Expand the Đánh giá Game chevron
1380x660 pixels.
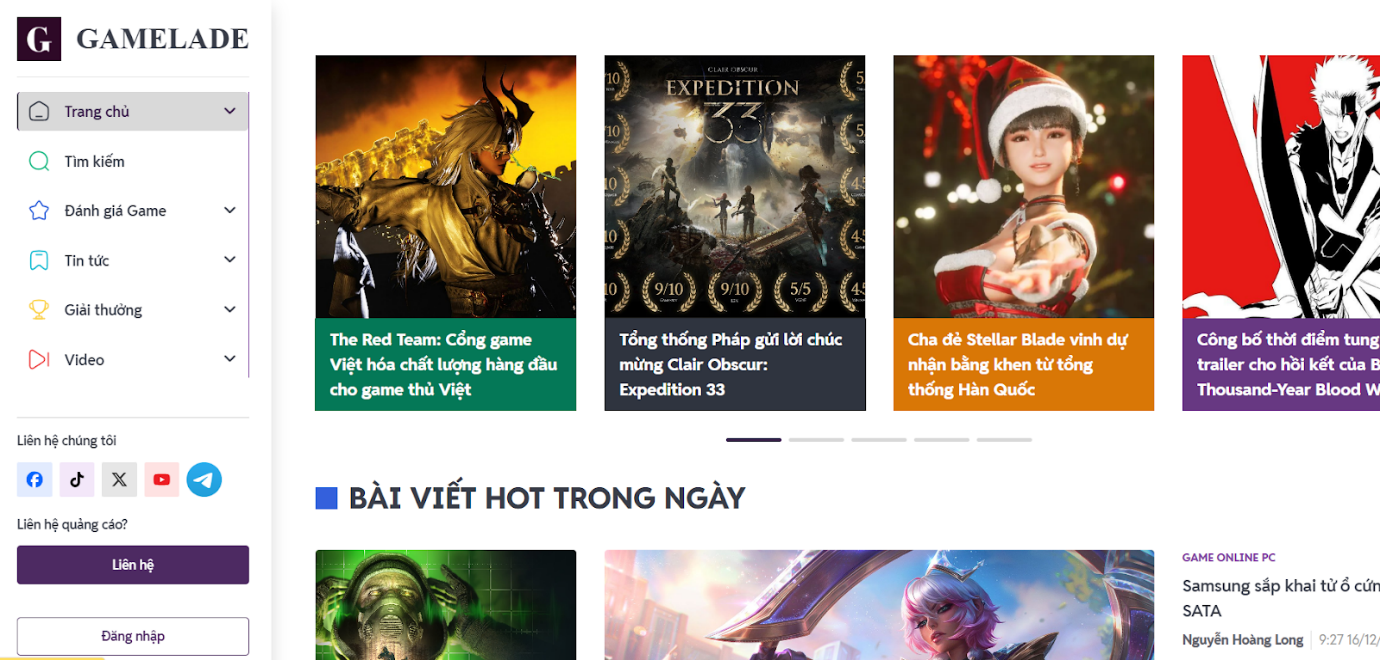[x=230, y=210]
